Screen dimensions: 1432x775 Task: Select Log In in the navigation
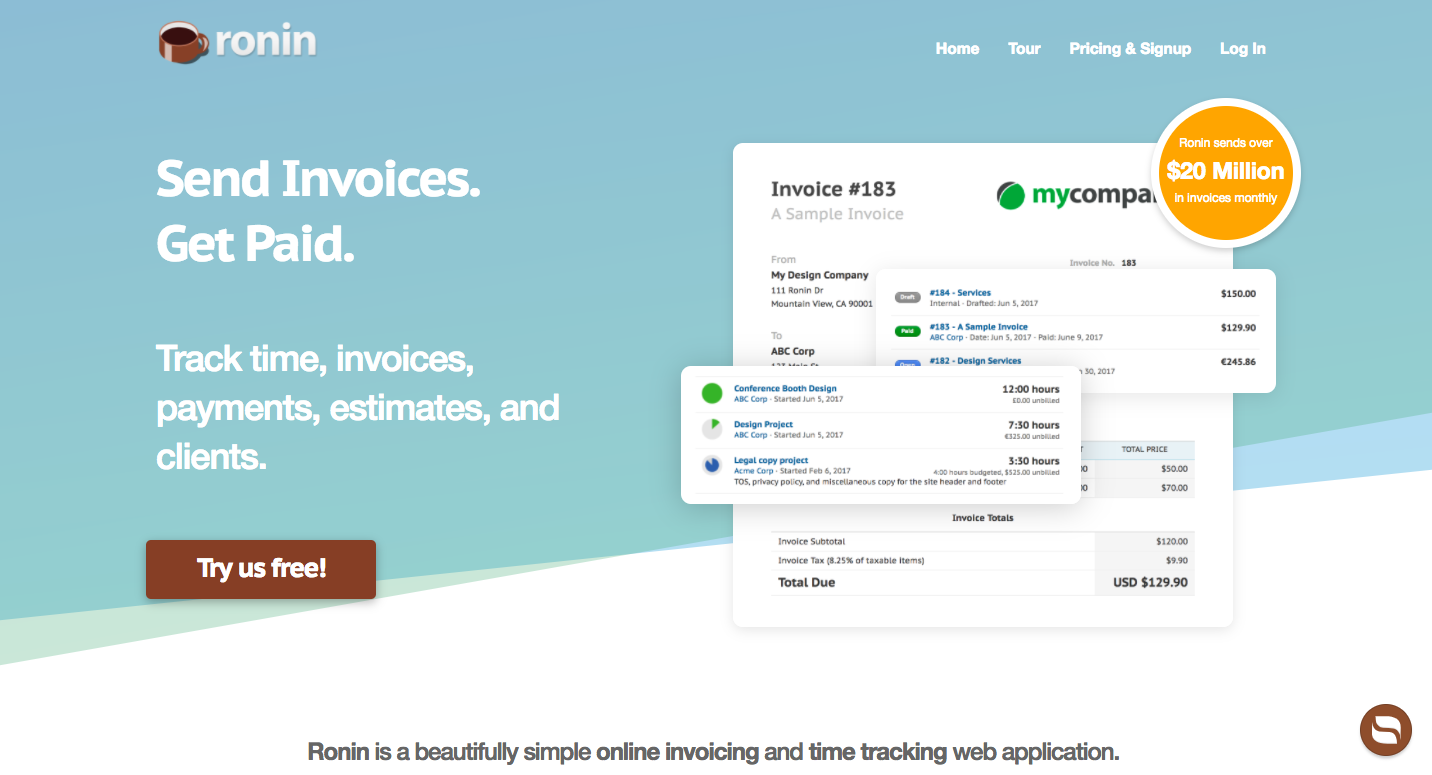[1243, 48]
